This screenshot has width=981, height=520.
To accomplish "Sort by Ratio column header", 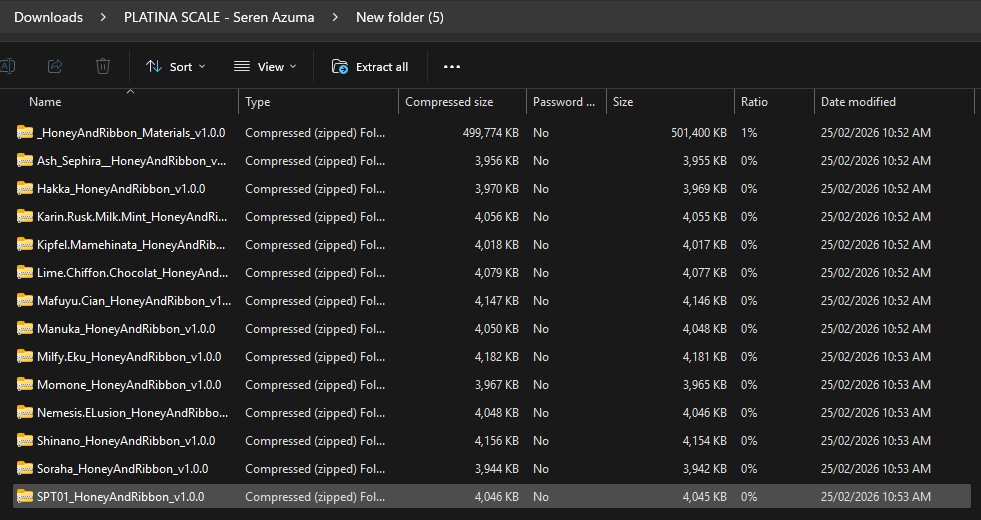I will (x=754, y=101).
